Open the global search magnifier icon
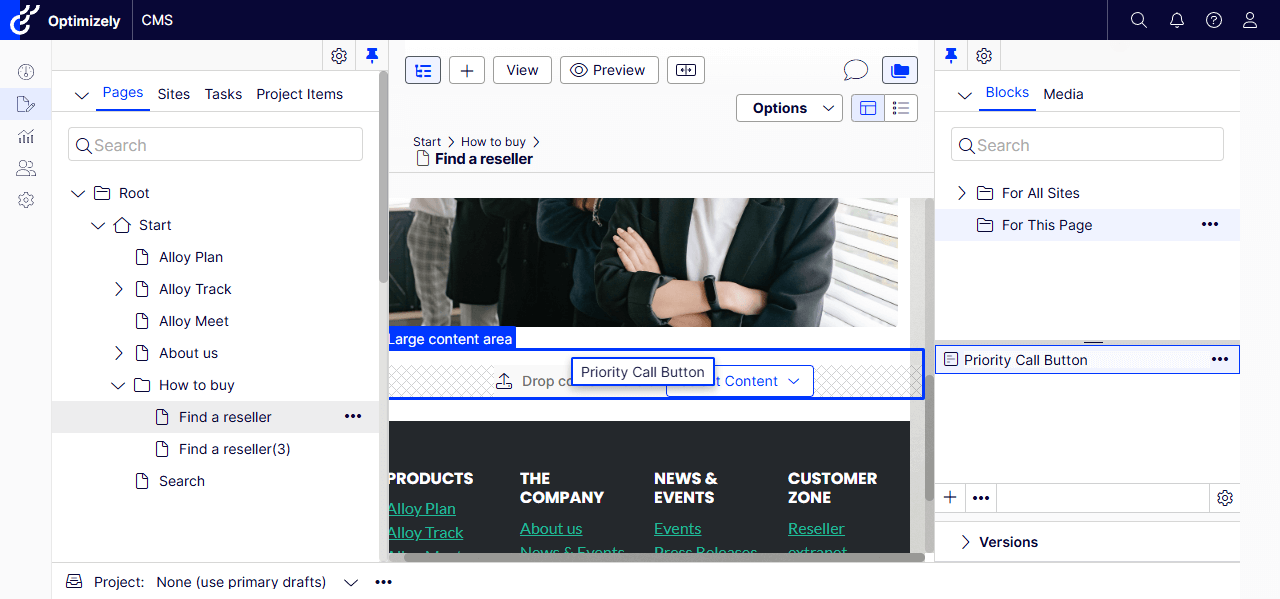 [x=1138, y=20]
